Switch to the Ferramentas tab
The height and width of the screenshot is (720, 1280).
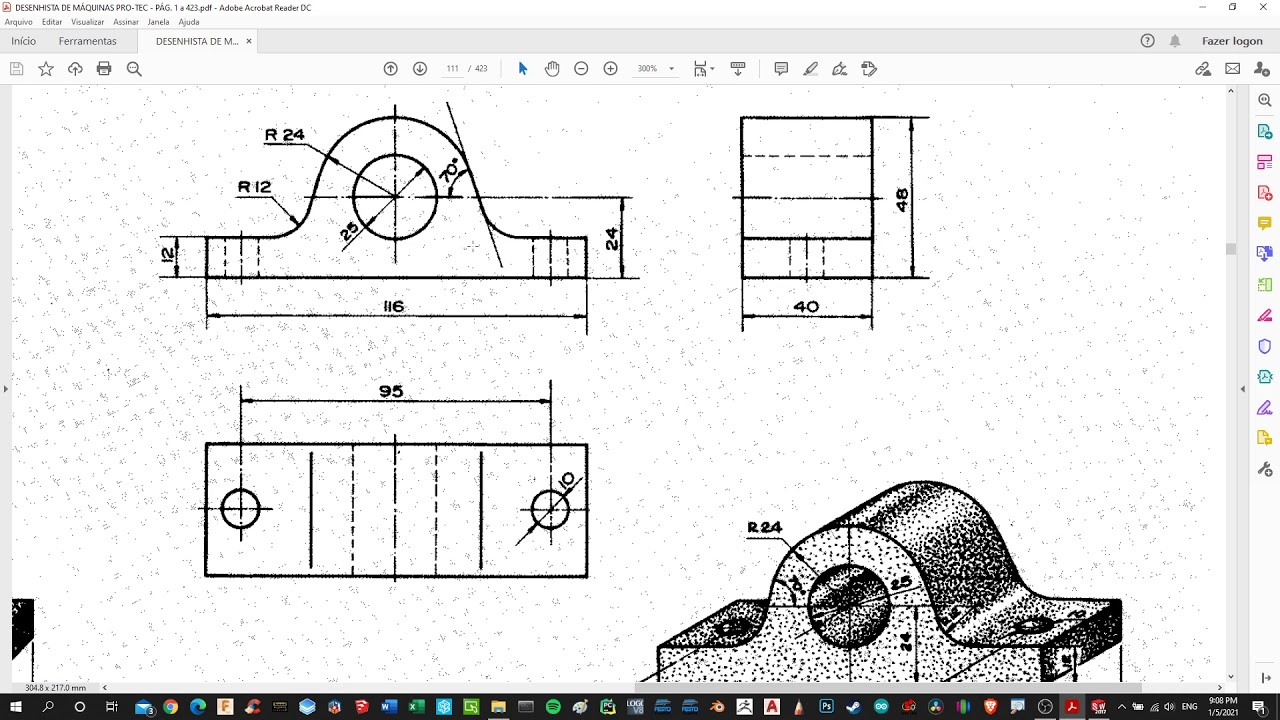[88, 41]
